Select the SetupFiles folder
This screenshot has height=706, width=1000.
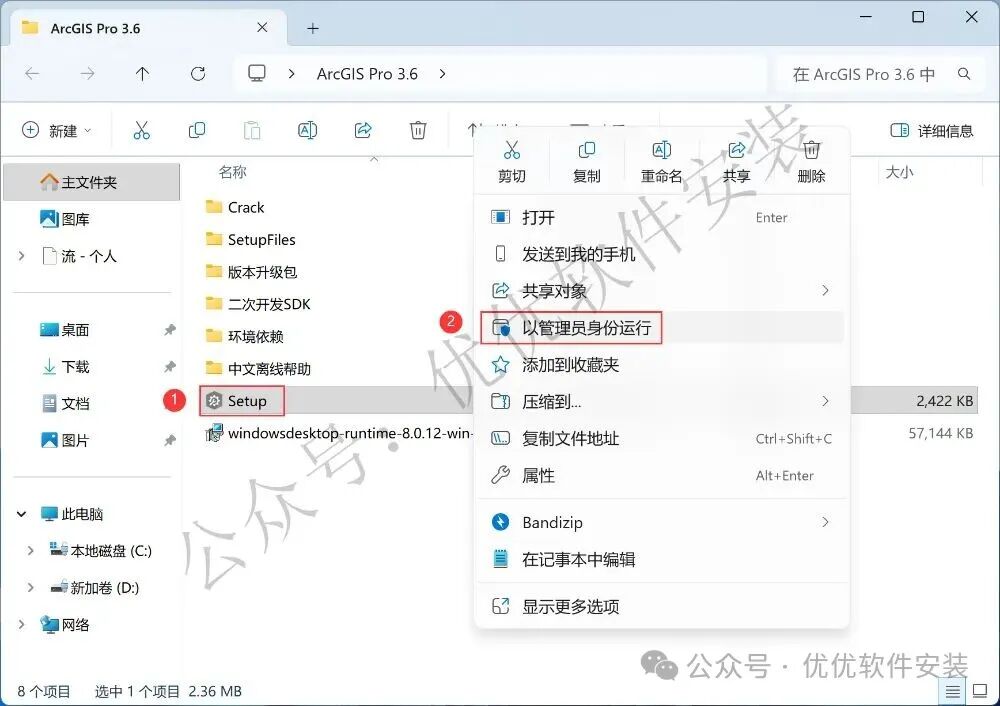click(x=251, y=240)
